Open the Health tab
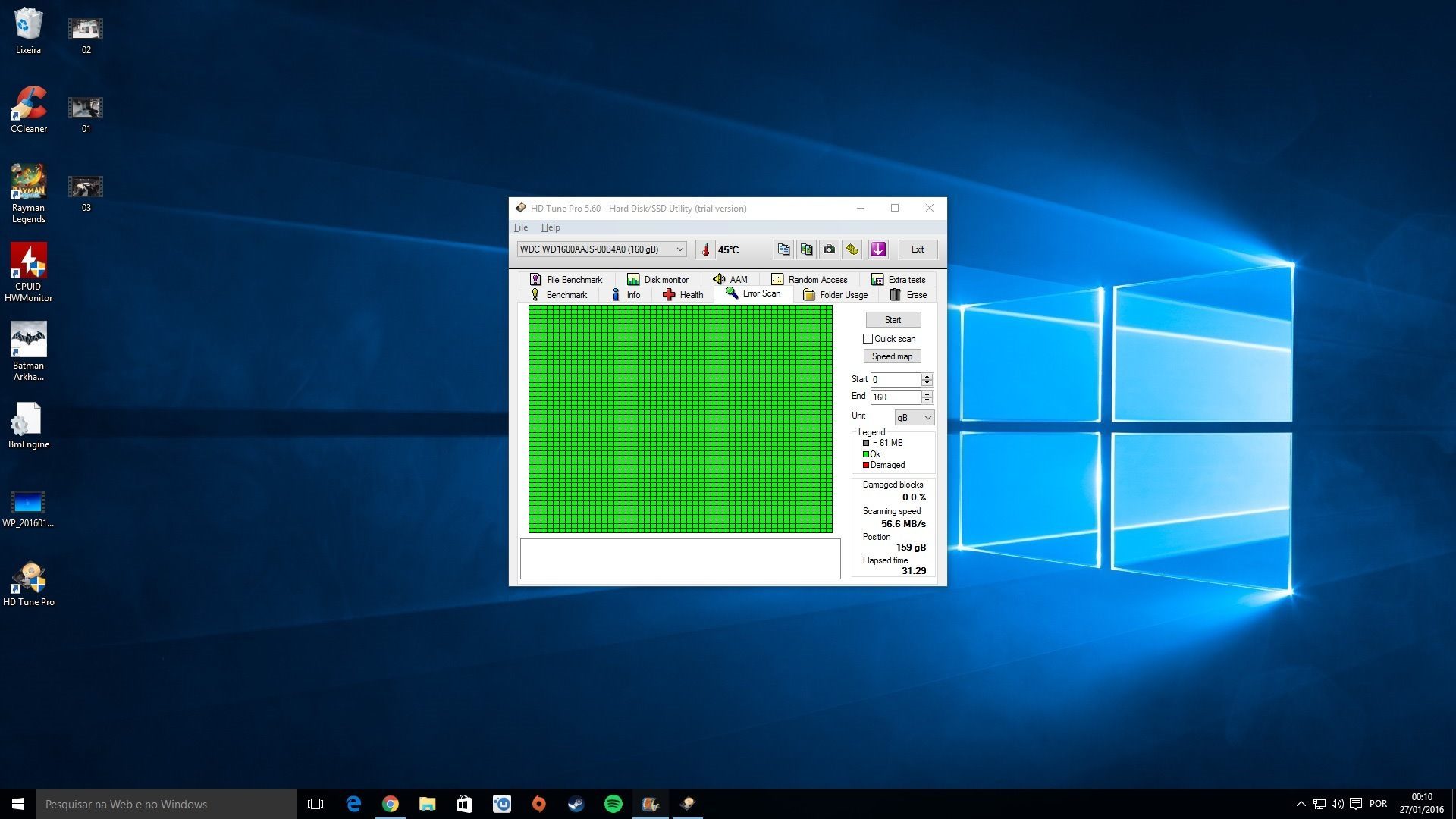Image resolution: width=1456 pixels, height=819 pixels. 682,295
